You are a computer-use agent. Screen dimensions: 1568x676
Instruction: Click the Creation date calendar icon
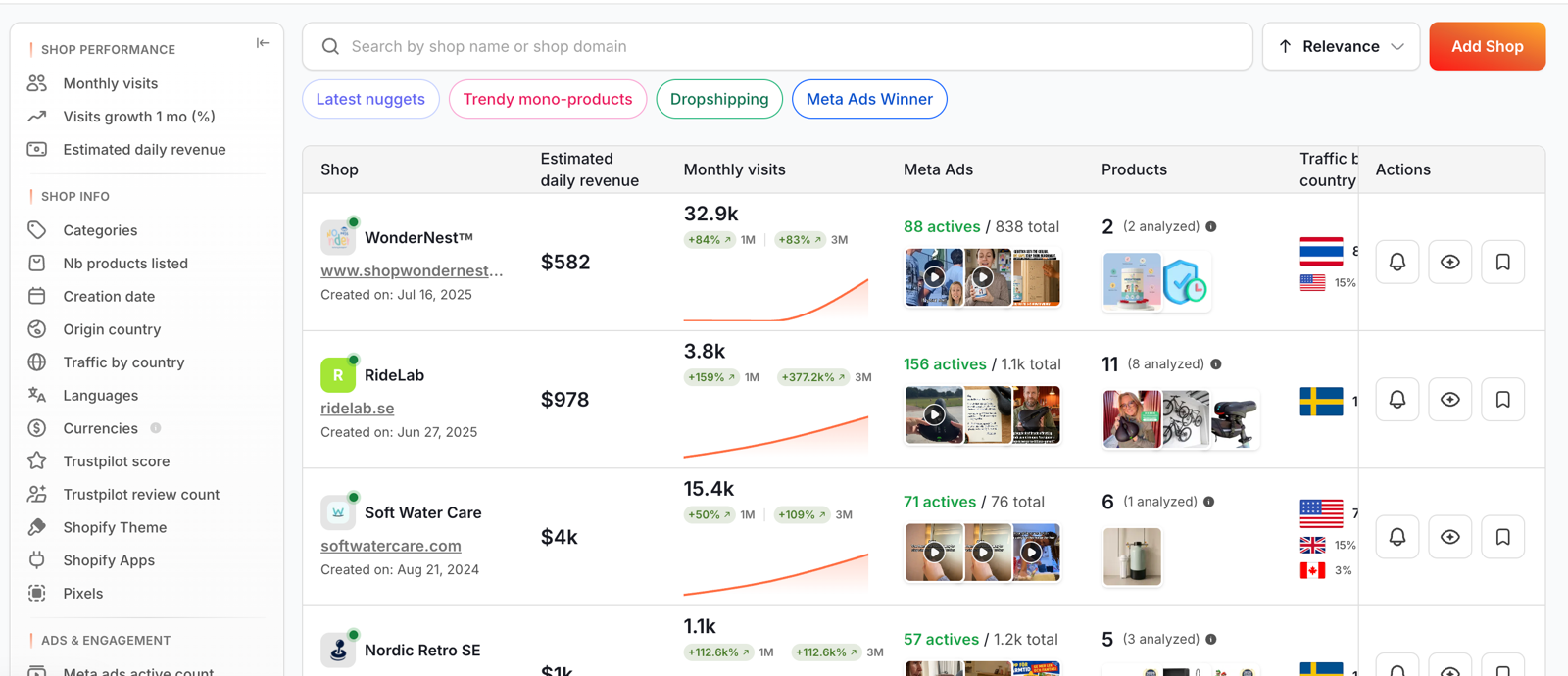tap(37, 296)
